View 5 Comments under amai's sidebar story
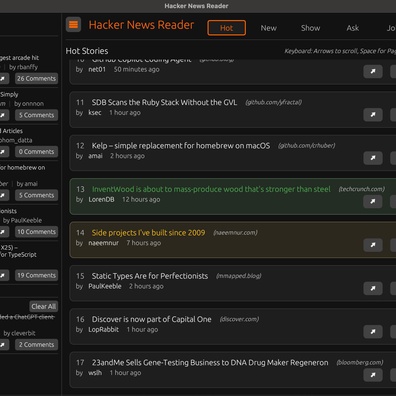Screen dimensions: 396x396 (x=36, y=195)
